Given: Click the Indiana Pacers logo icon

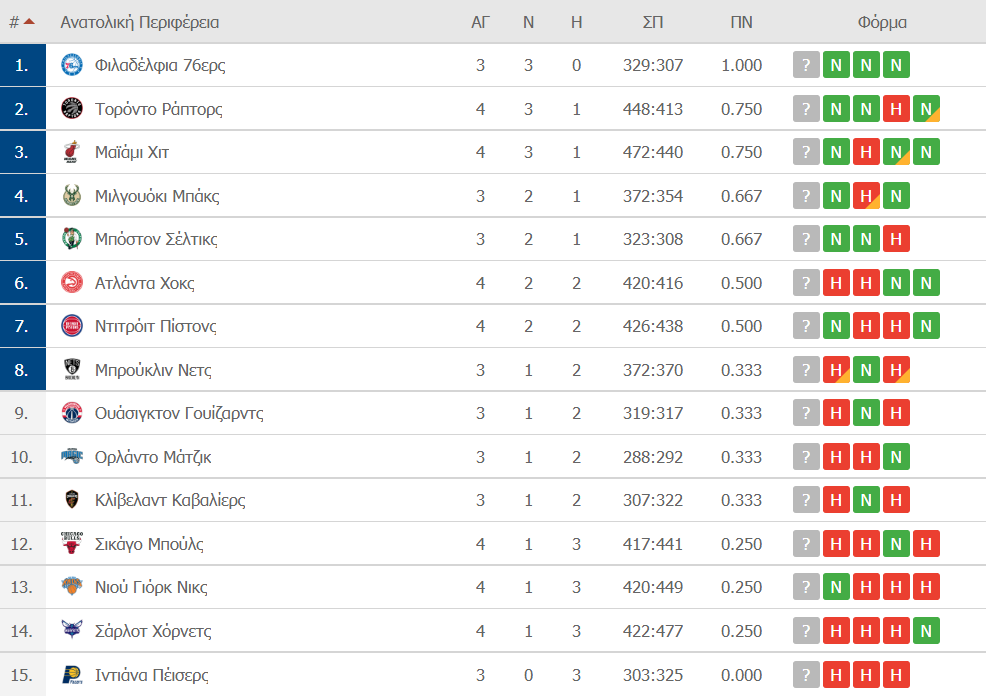Looking at the screenshot, I should 72,675.
